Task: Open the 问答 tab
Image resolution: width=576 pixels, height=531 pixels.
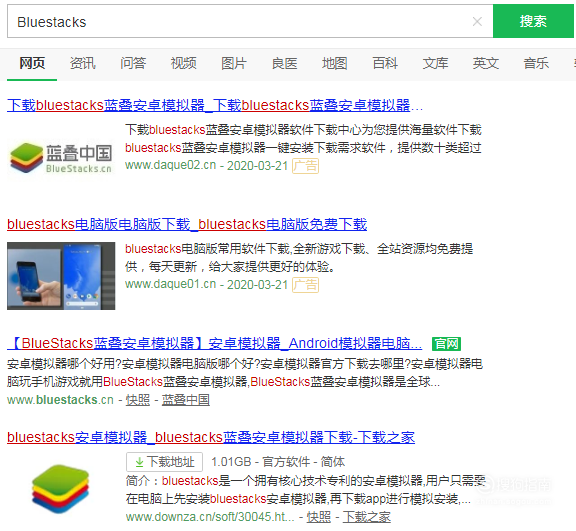Action: click(133, 63)
